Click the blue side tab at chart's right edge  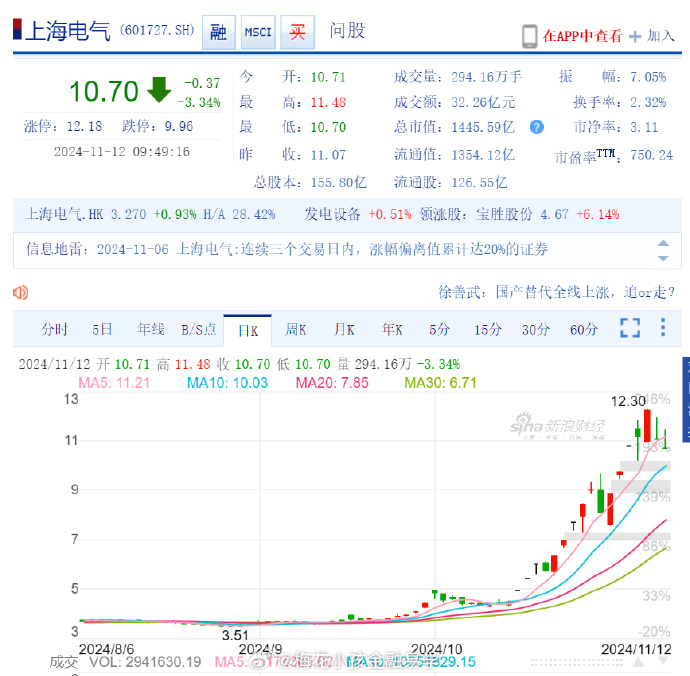point(686,399)
